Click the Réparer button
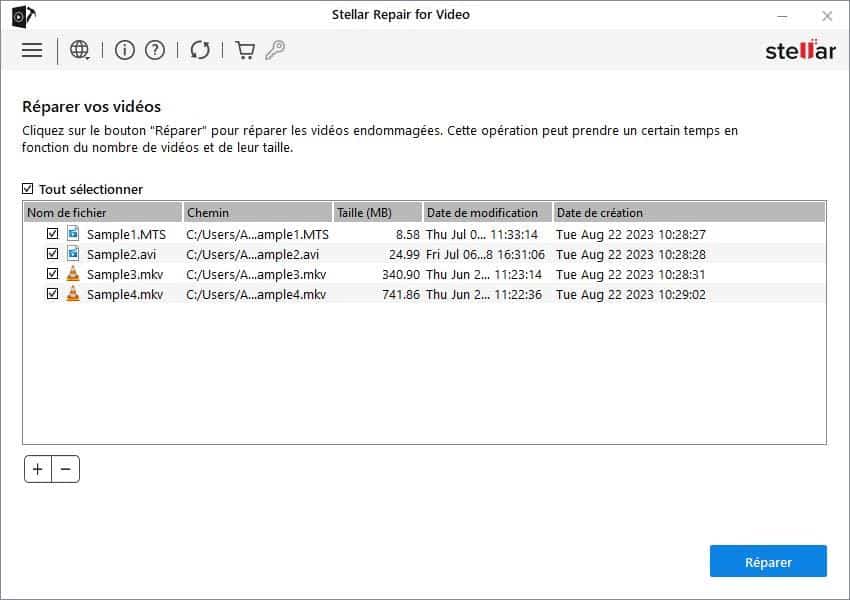 [x=768, y=561]
